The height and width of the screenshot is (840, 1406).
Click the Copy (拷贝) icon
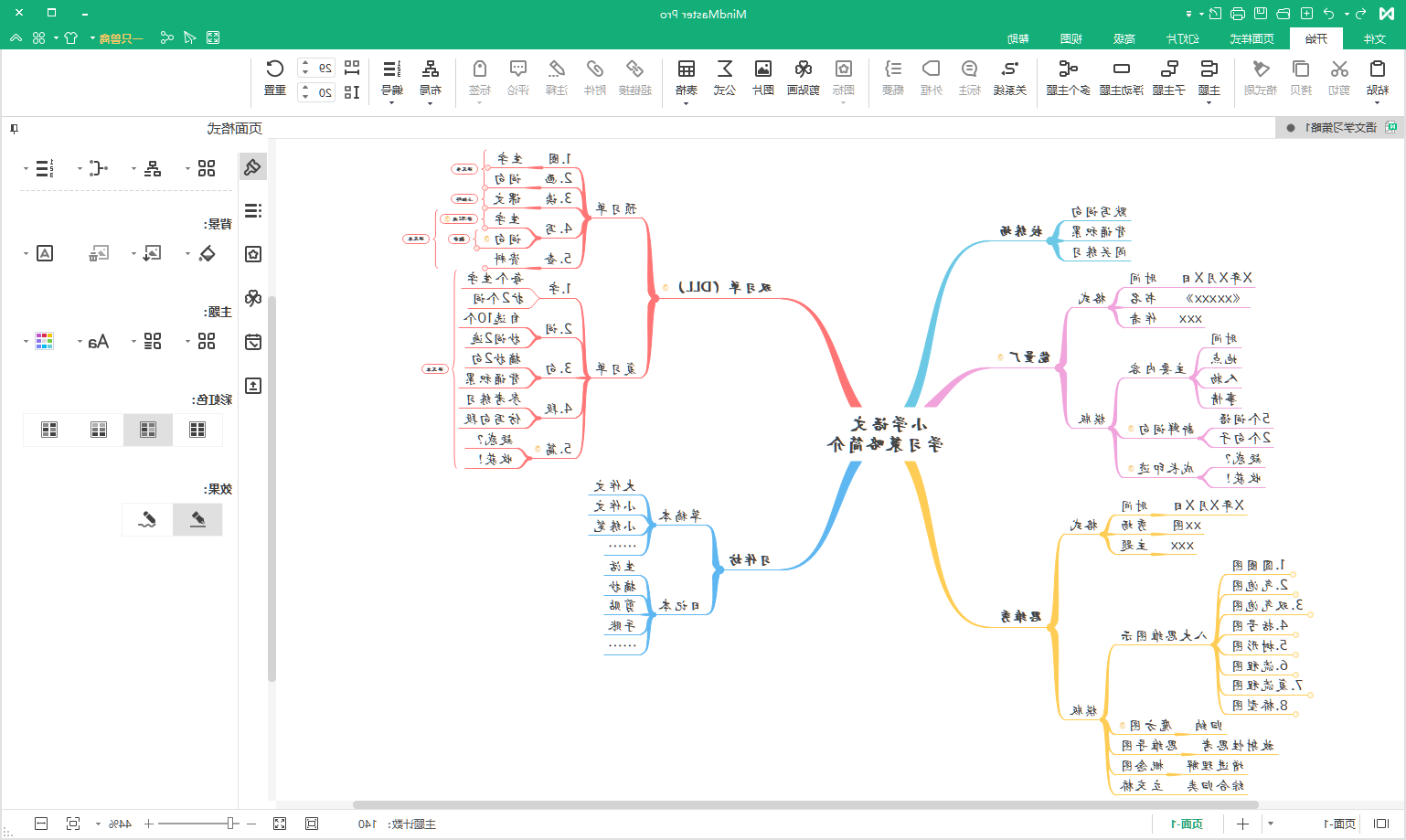1301,69
